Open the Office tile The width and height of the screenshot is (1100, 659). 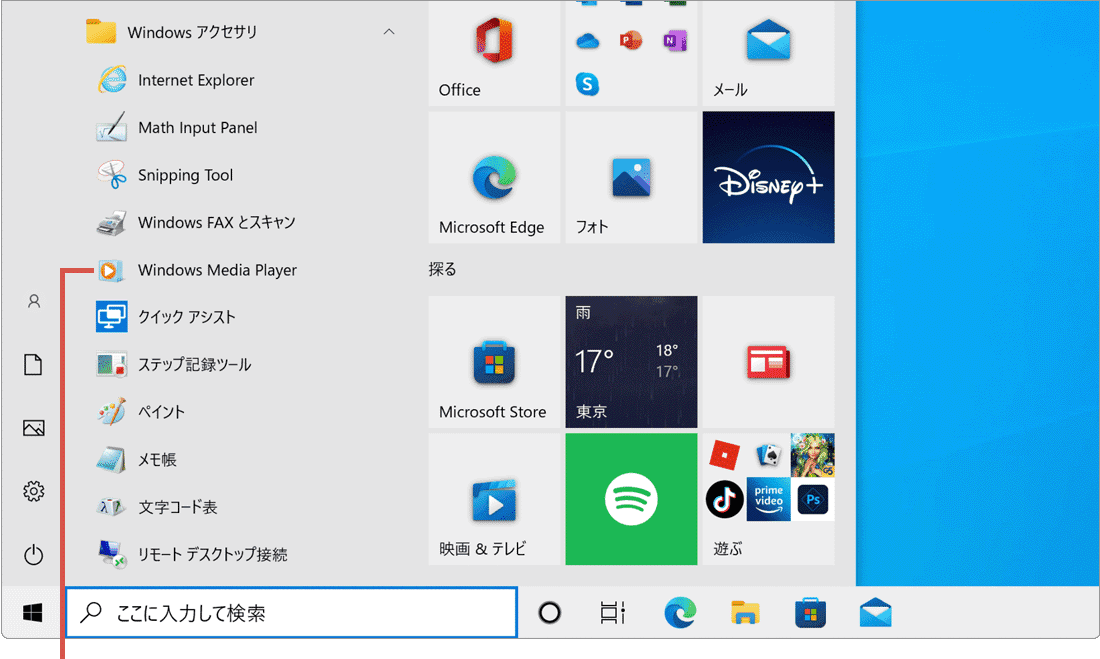point(494,52)
